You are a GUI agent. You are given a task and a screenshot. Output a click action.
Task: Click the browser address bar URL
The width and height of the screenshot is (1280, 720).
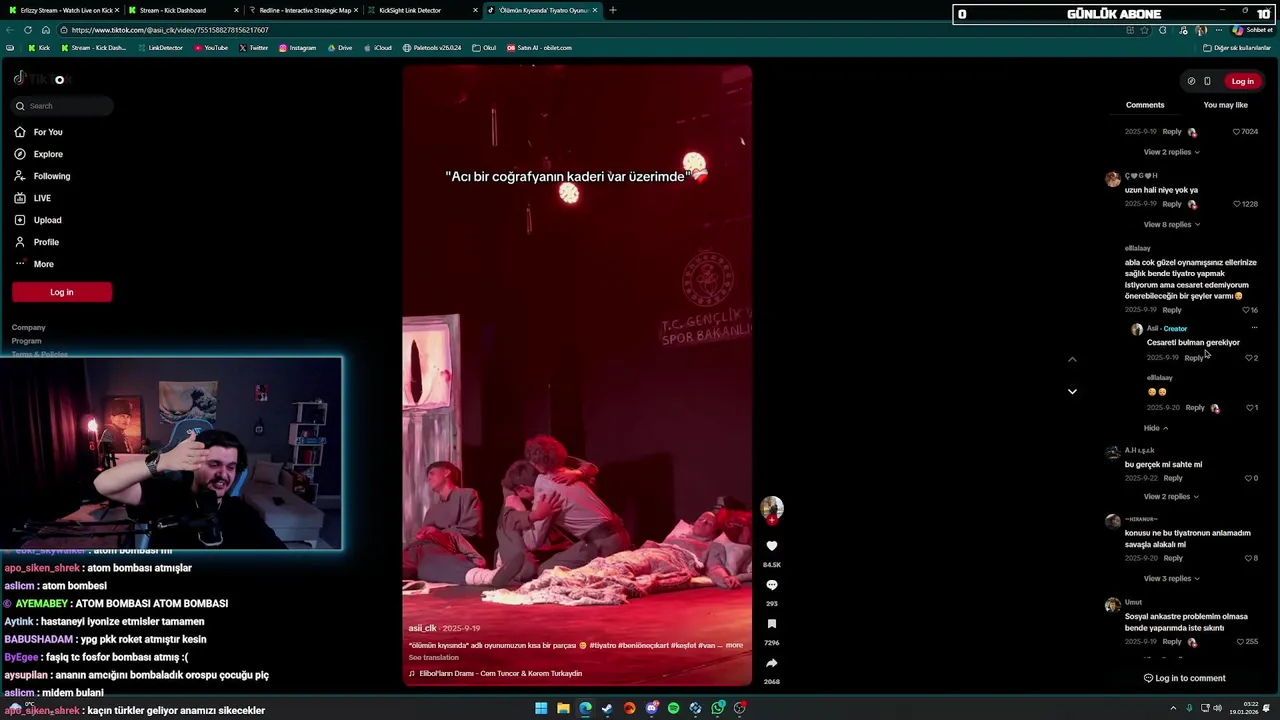coord(170,30)
